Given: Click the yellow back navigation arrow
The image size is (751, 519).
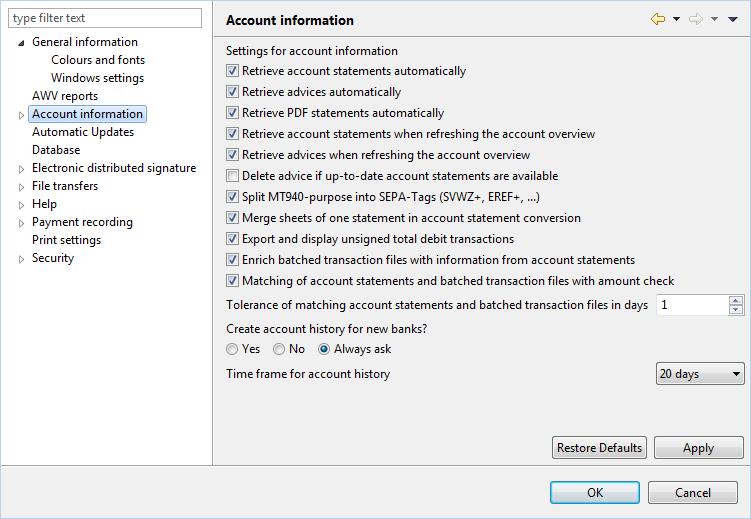Looking at the screenshot, I should click(x=658, y=19).
